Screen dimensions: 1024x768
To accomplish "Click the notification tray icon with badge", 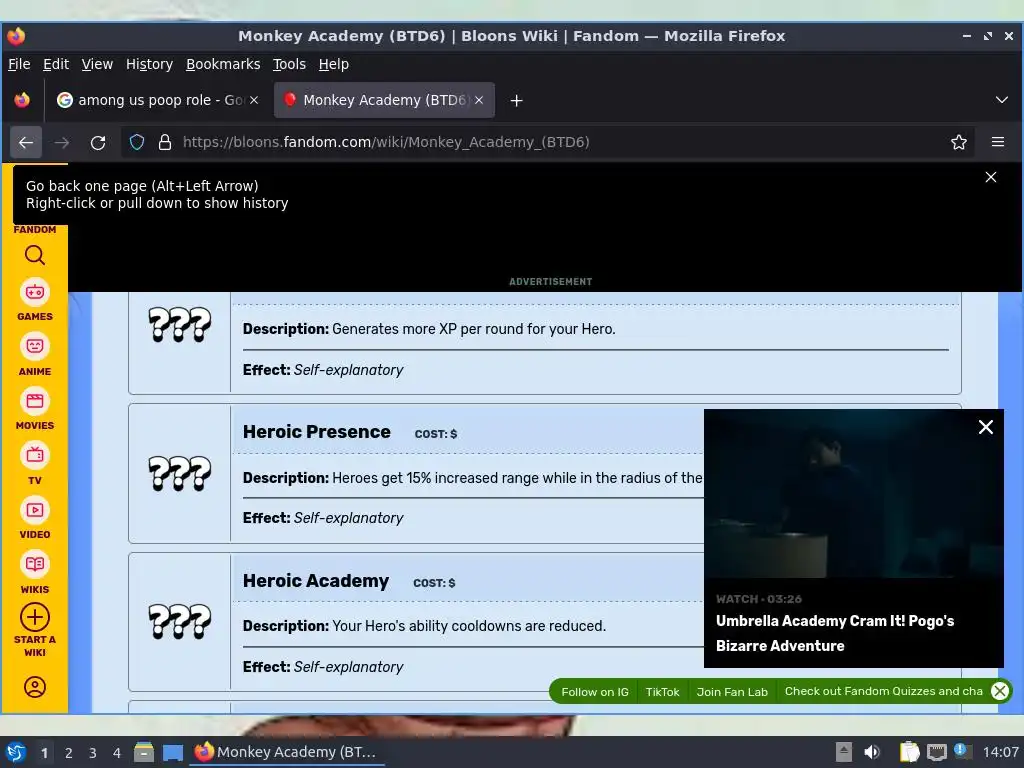I will pyautogui.click(x=961, y=751).
